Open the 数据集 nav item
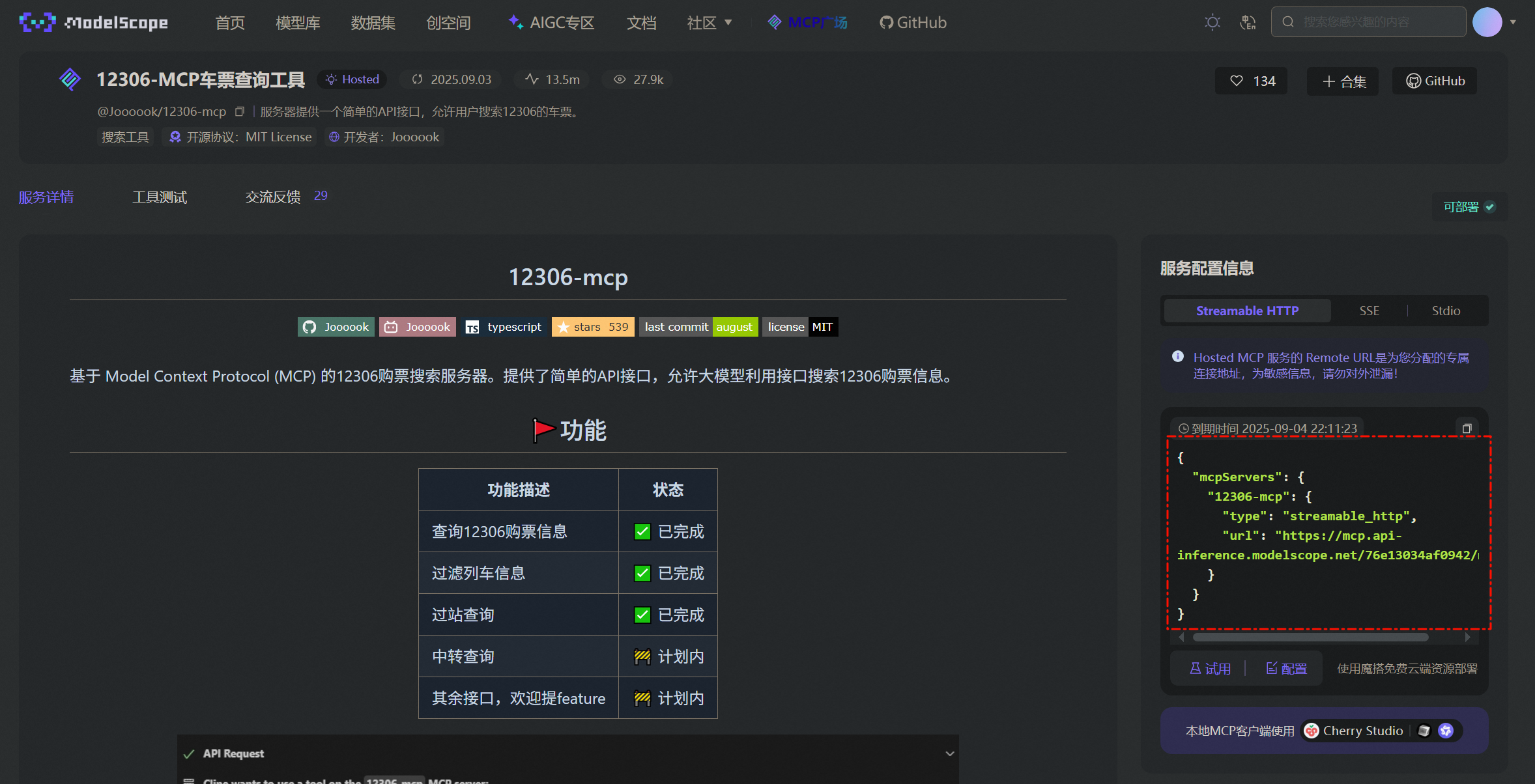Viewport: 1535px width, 784px height. pyautogui.click(x=373, y=23)
